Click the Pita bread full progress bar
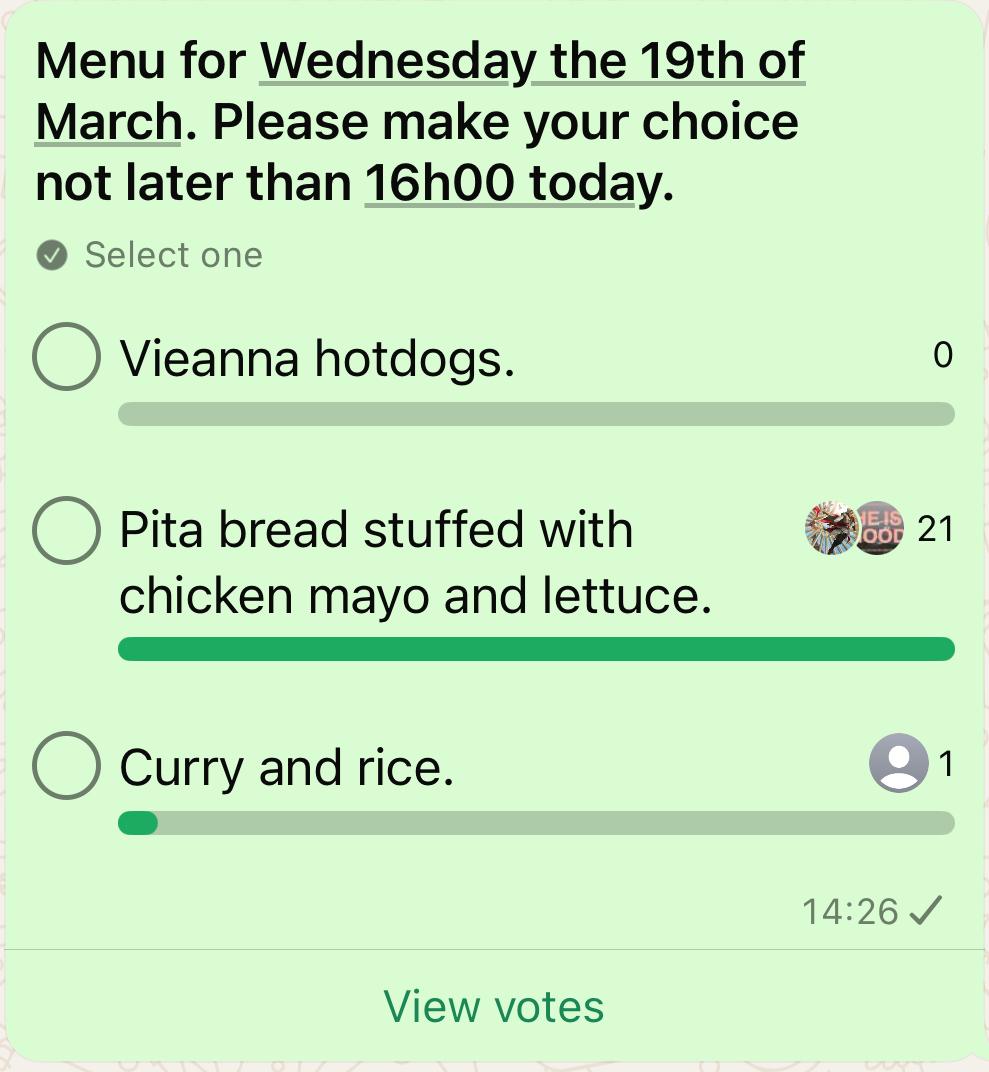The image size is (989, 1072). pos(536,649)
